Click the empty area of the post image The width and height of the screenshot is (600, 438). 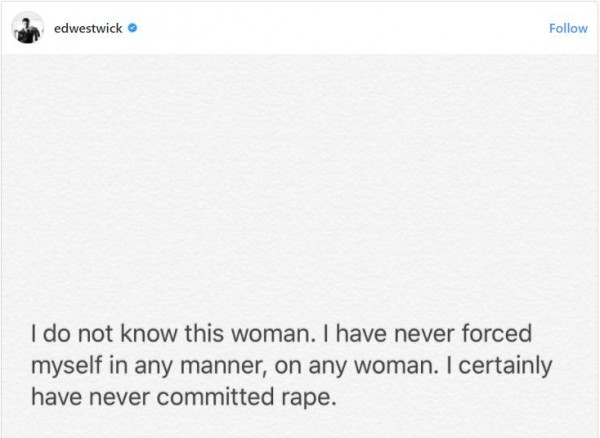[x=300, y=180]
